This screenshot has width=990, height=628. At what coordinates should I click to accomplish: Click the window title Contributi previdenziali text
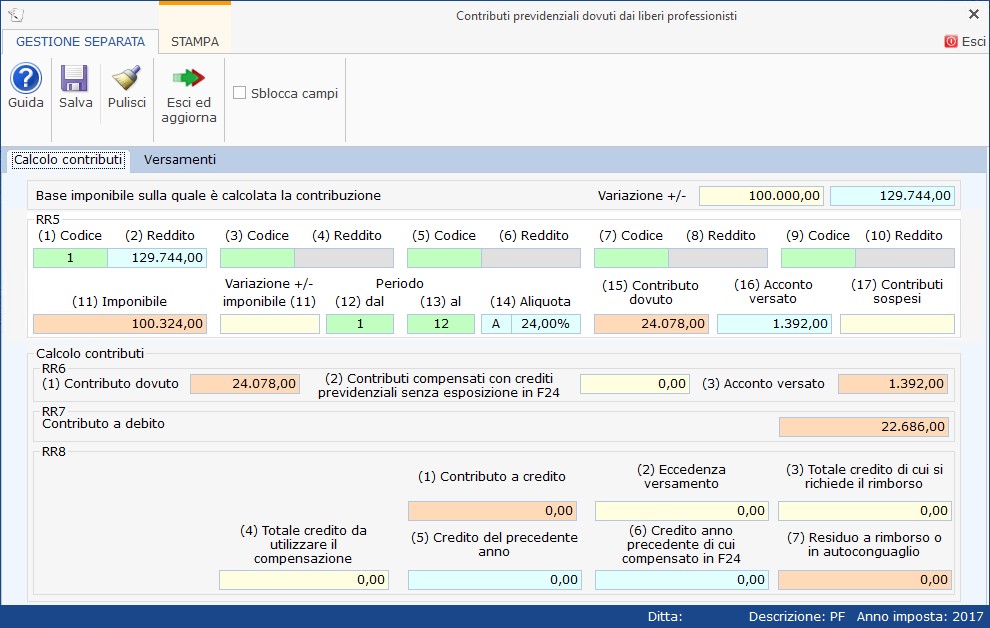coord(597,16)
